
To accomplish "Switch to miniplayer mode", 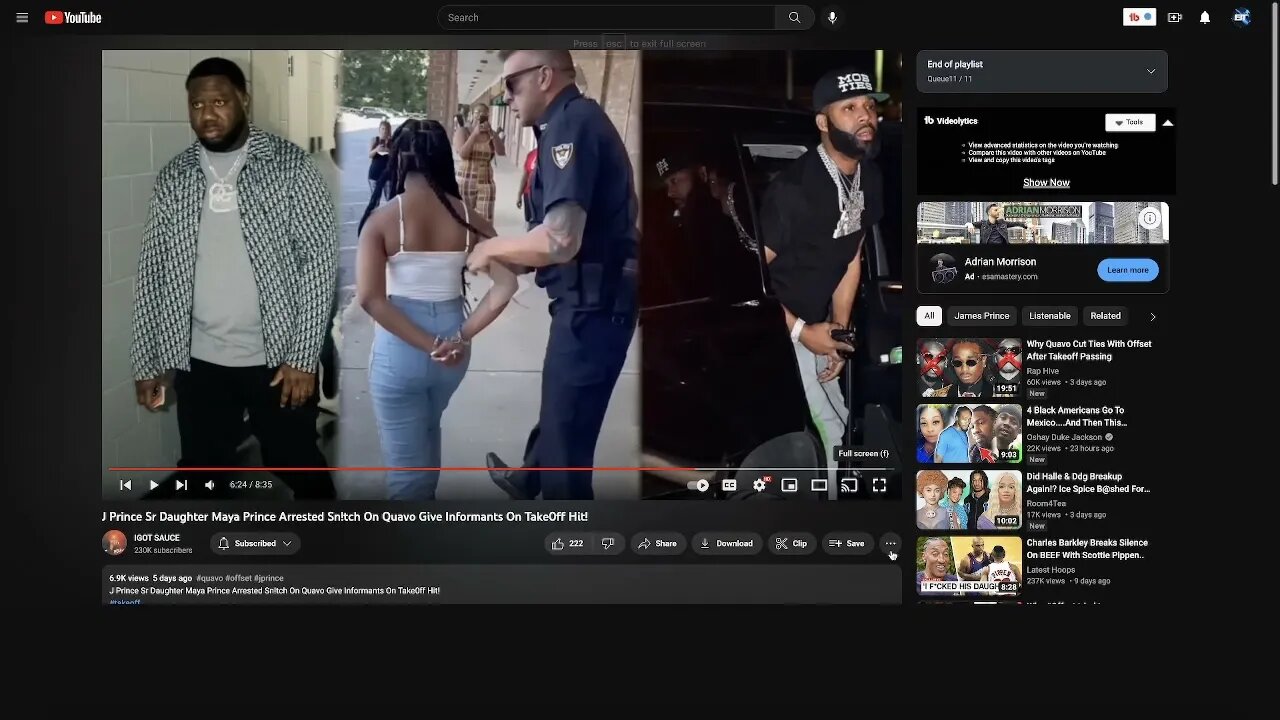I will [789, 485].
